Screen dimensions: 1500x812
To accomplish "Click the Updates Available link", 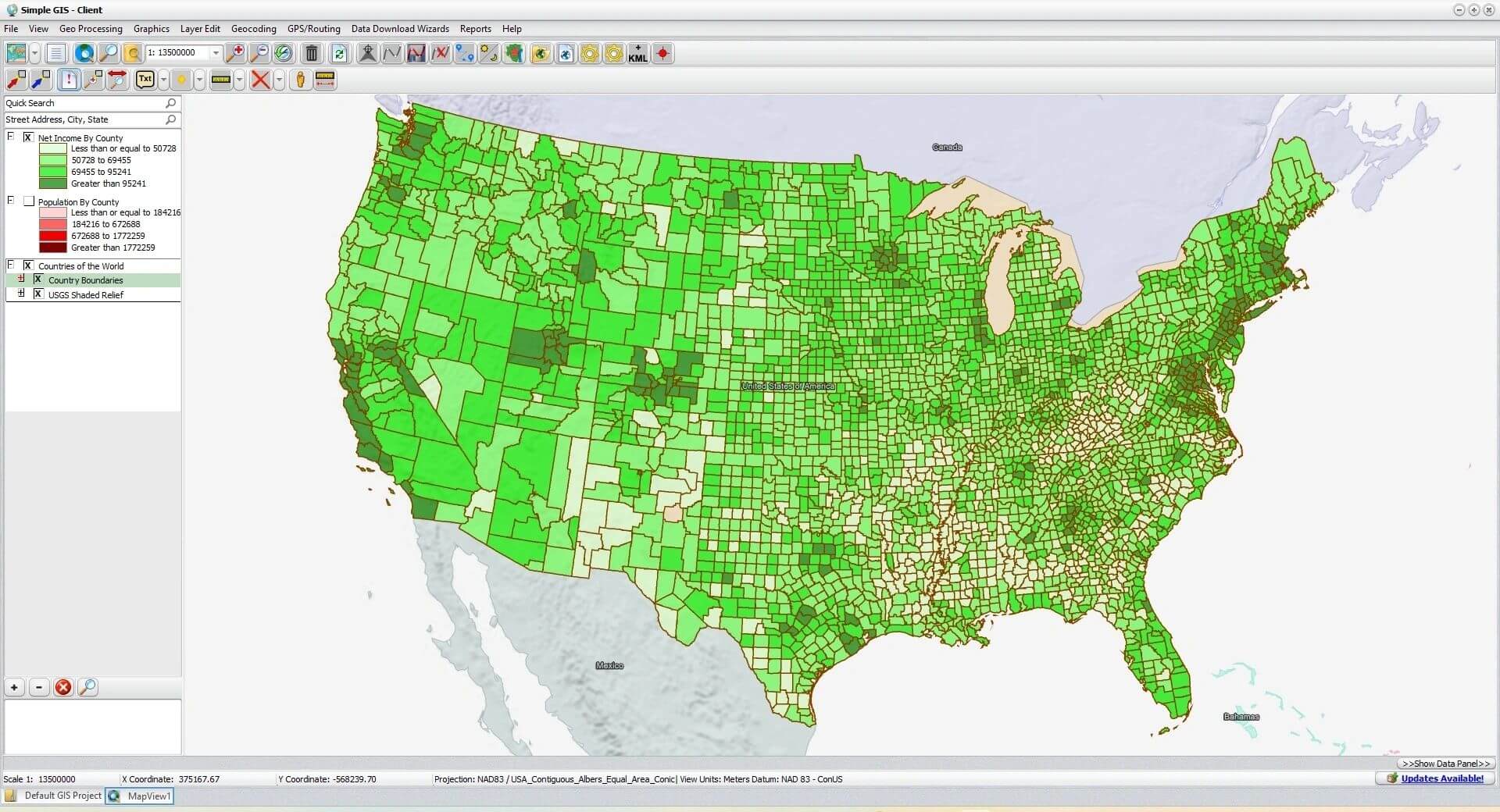I will 1441,778.
